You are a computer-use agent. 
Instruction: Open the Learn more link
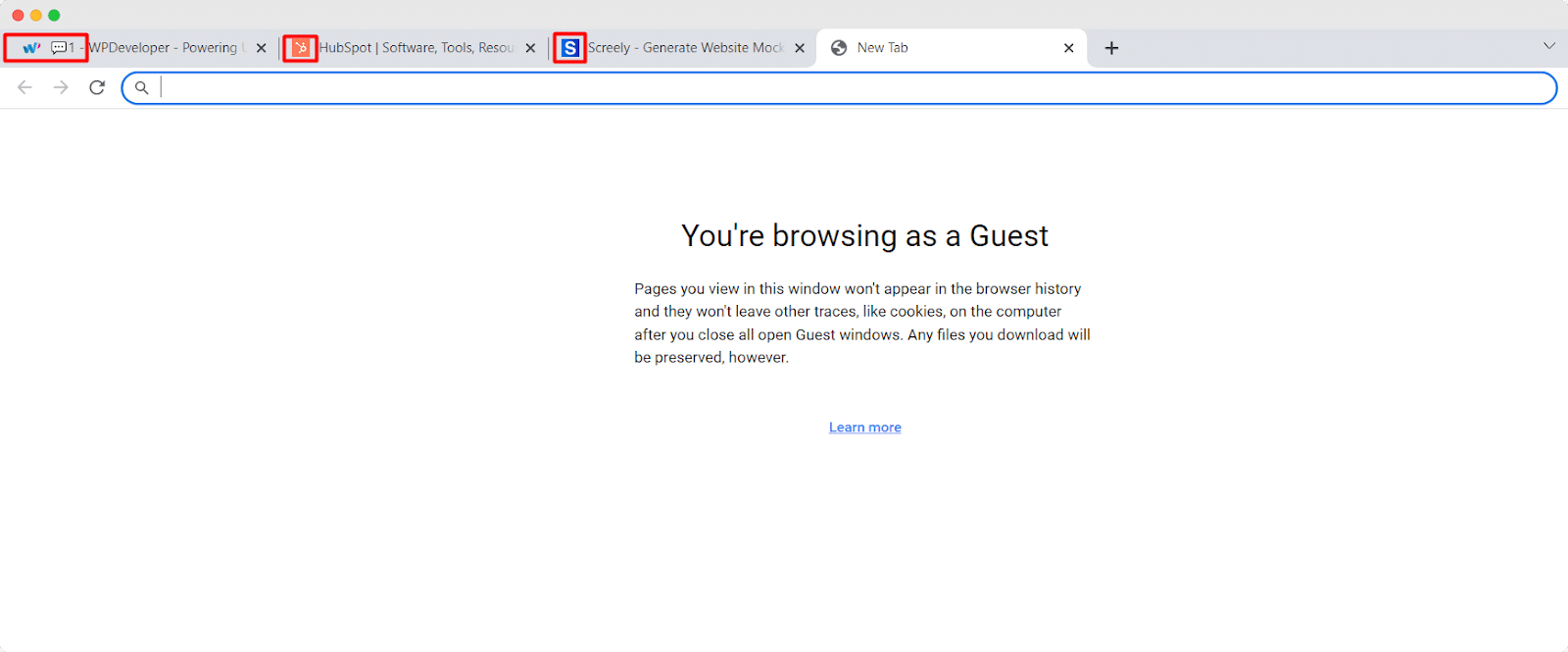[864, 427]
